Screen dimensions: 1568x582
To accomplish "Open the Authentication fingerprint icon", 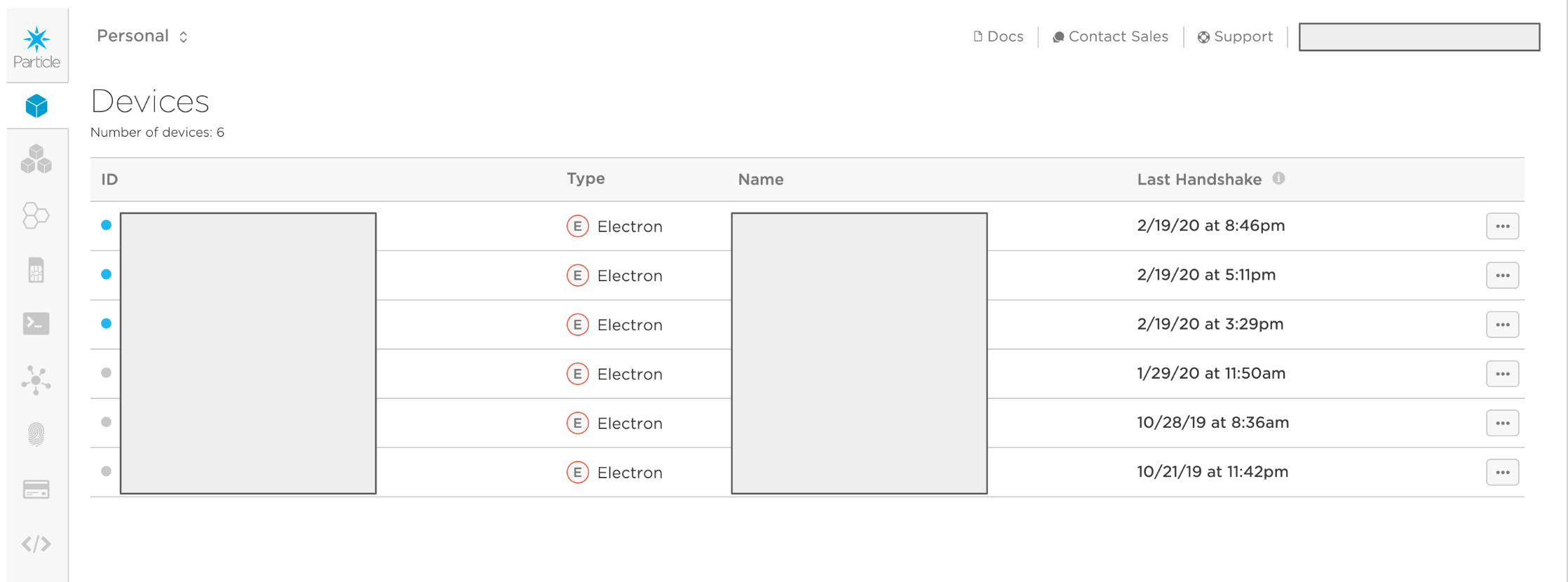I will click(x=36, y=434).
